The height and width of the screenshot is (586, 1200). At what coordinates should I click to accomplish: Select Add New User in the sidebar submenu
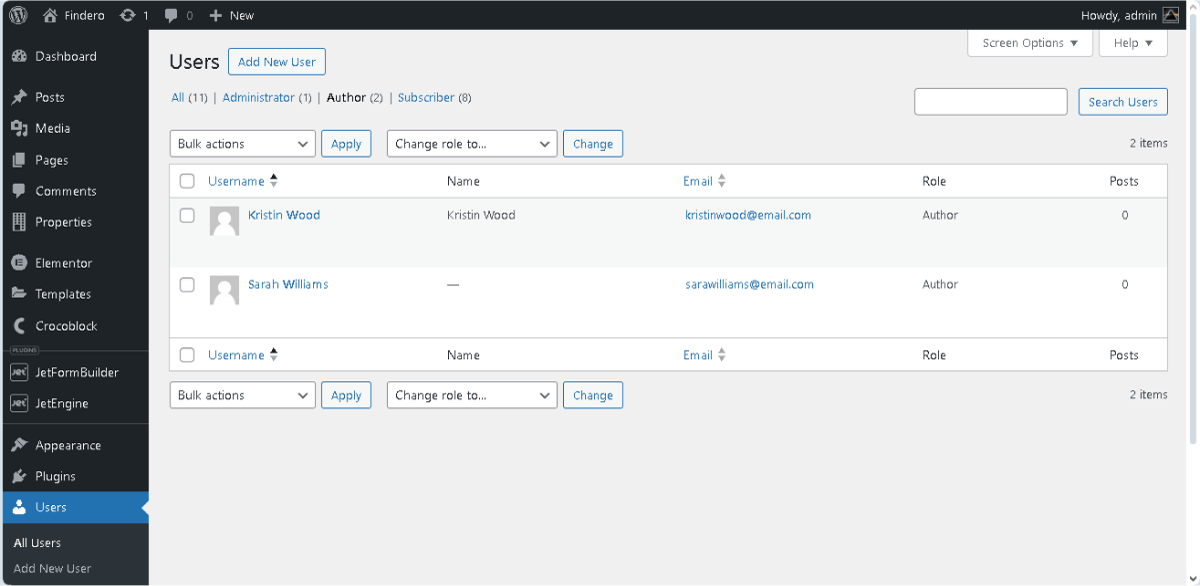point(51,568)
